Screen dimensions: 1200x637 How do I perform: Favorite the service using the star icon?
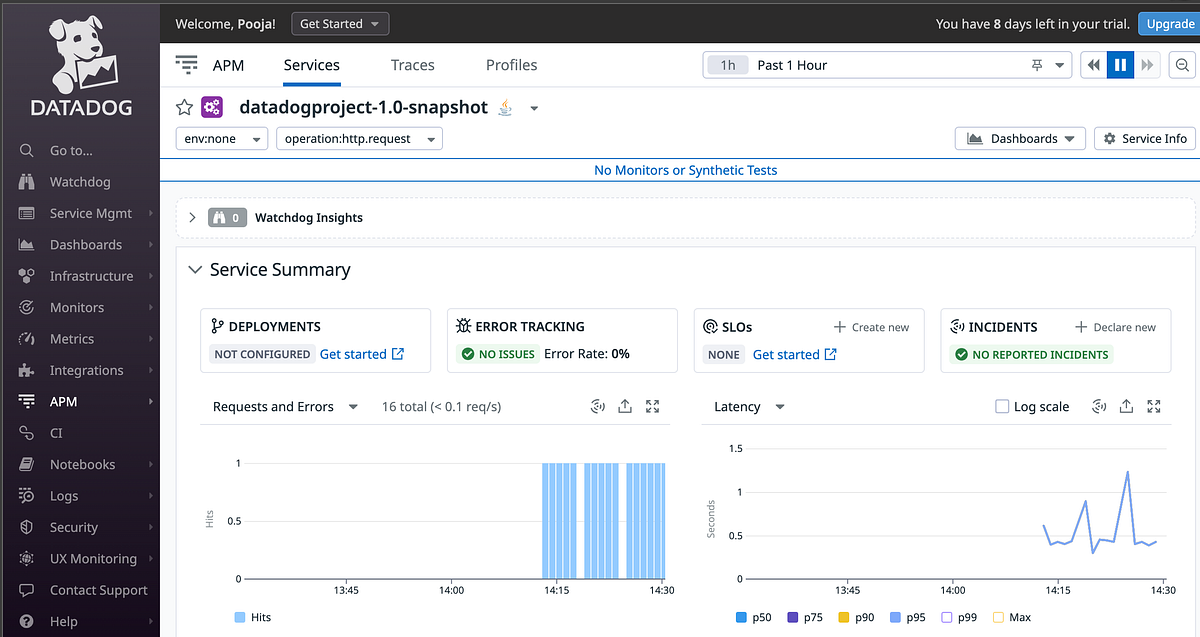(183, 107)
